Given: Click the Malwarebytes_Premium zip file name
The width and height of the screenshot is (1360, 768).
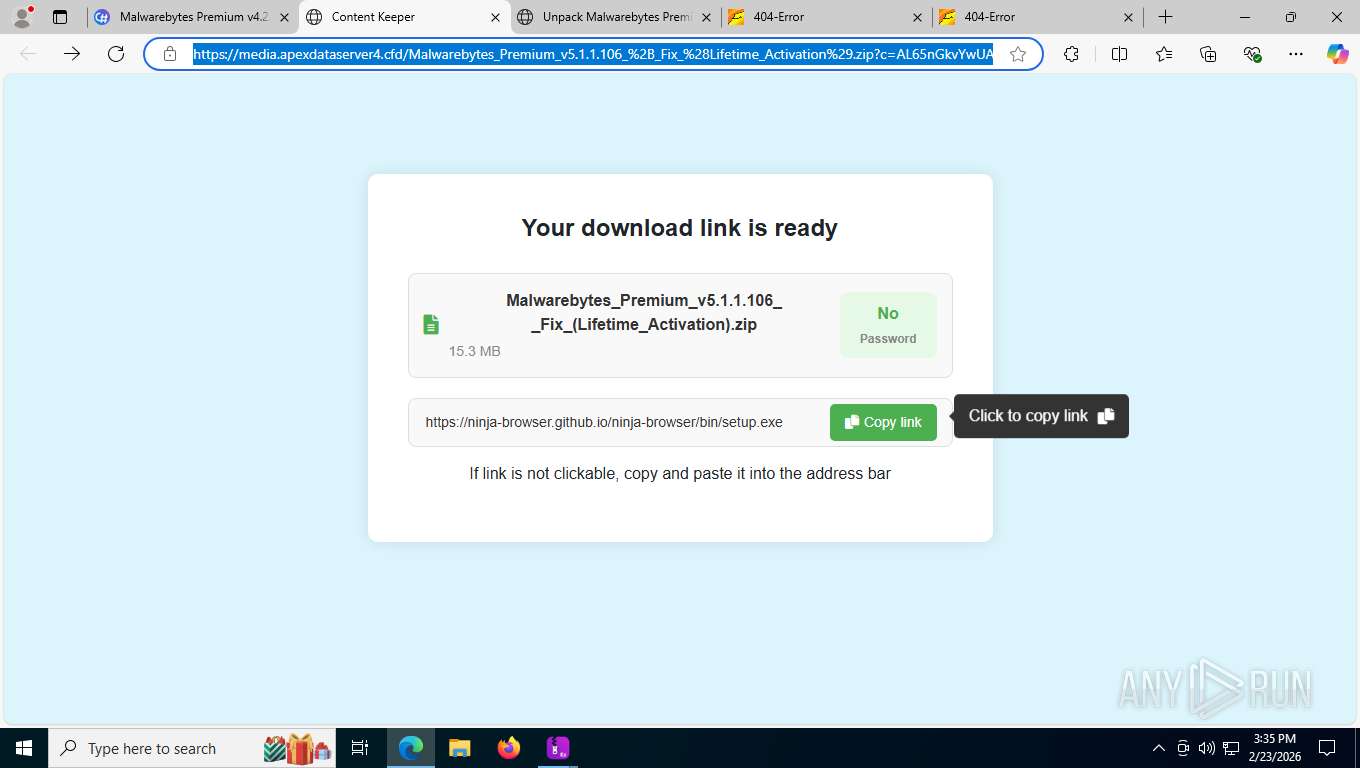Looking at the screenshot, I should [644, 312].
